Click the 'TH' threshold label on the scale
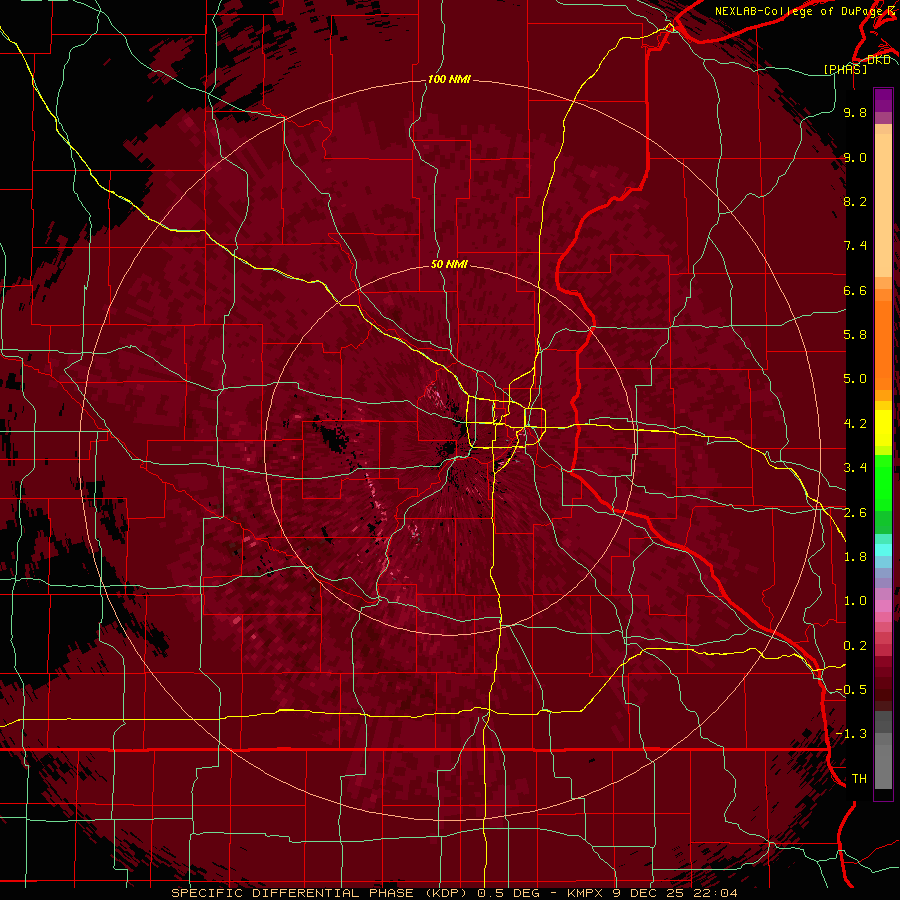Image resolution: width=900 pixels, height=900 pixels. point(859,779)
